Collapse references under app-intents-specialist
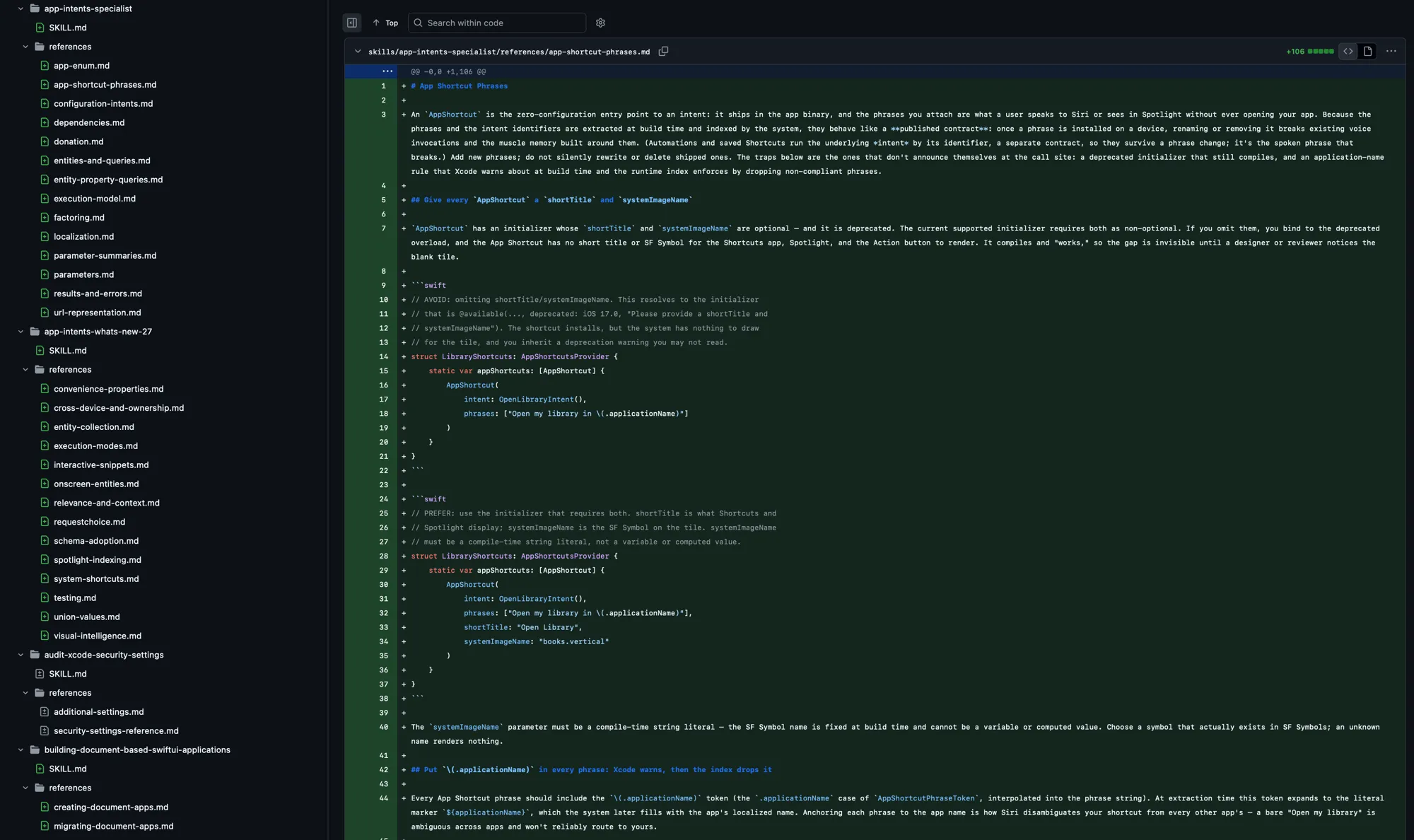Screen dimensions: 1414x840 pos(25,47)
